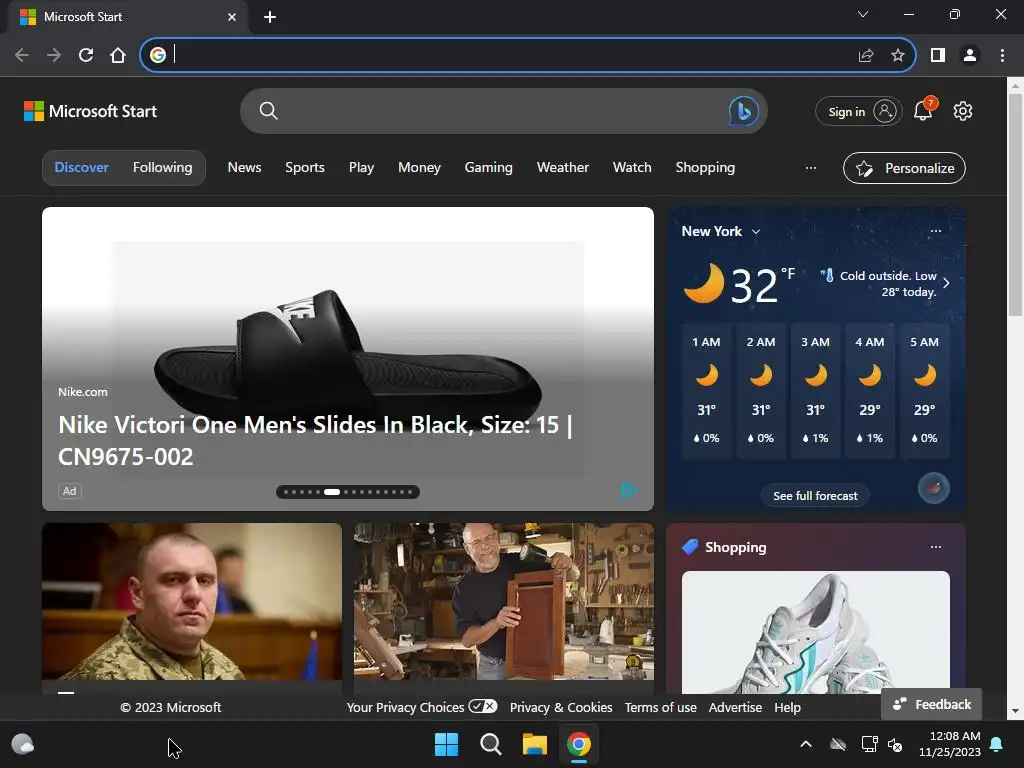Close the Microsoft Start tab

click(x=232, y=17)
